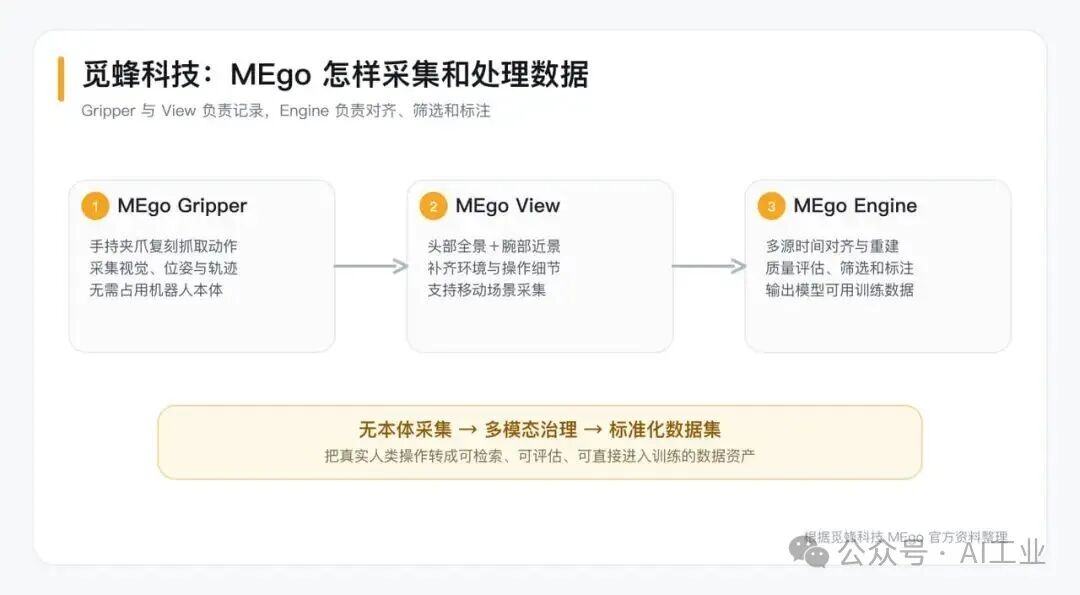
Task: Click the orange number 3 badge
Action: click(x=771, y=206)
